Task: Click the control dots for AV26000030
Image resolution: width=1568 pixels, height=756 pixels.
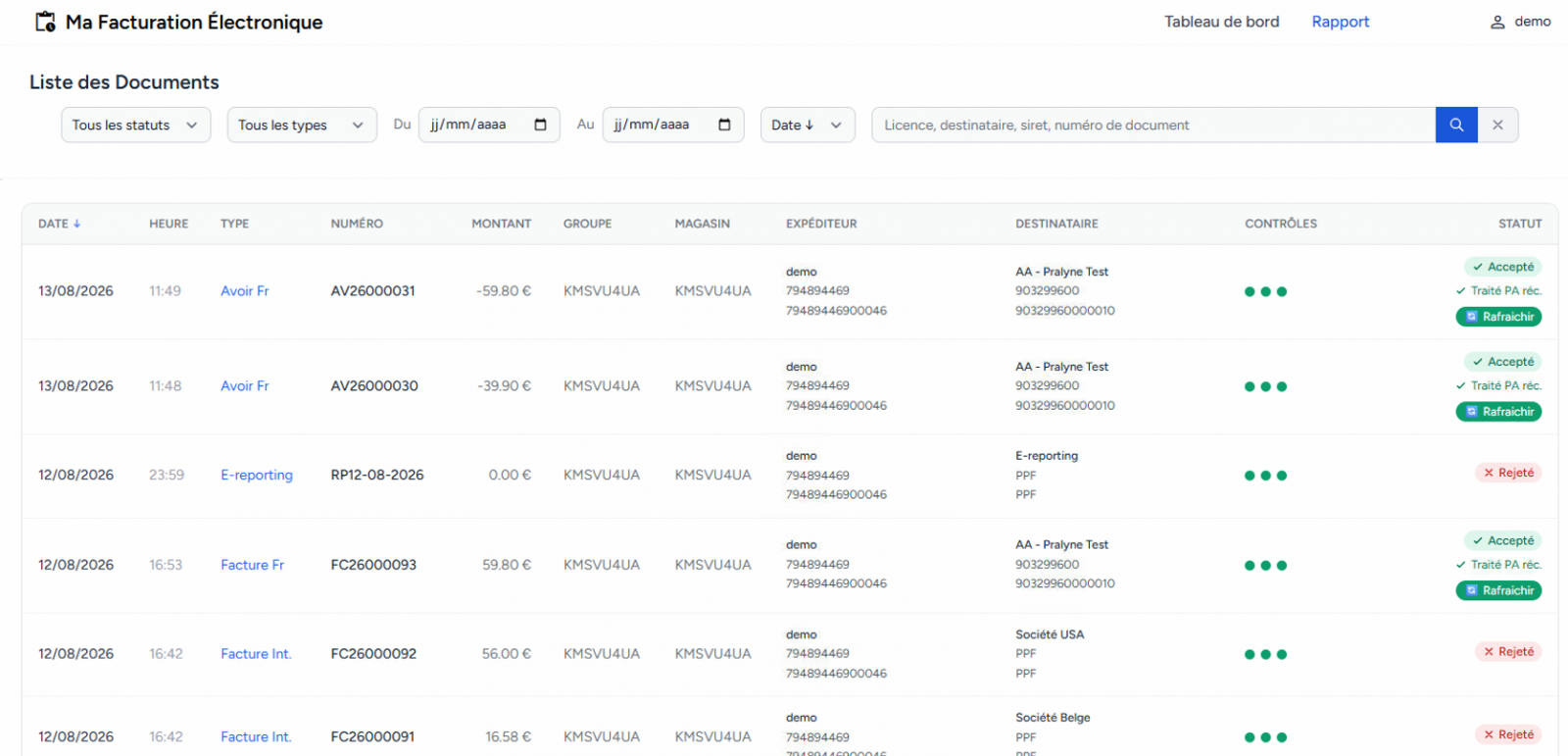Action: tap(1265, 386)
